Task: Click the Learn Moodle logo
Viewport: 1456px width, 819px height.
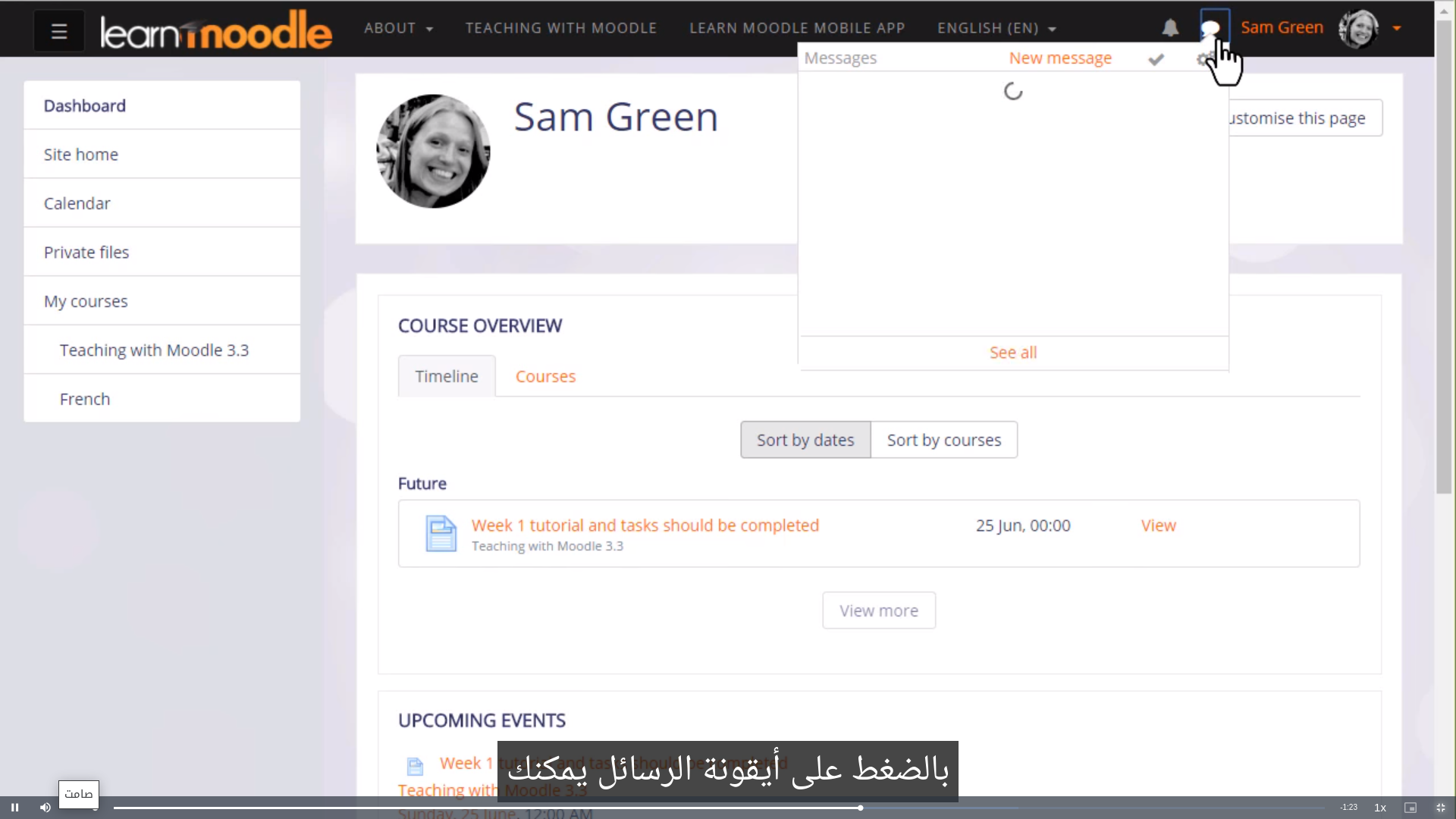Action: click(x=216, y=30)
